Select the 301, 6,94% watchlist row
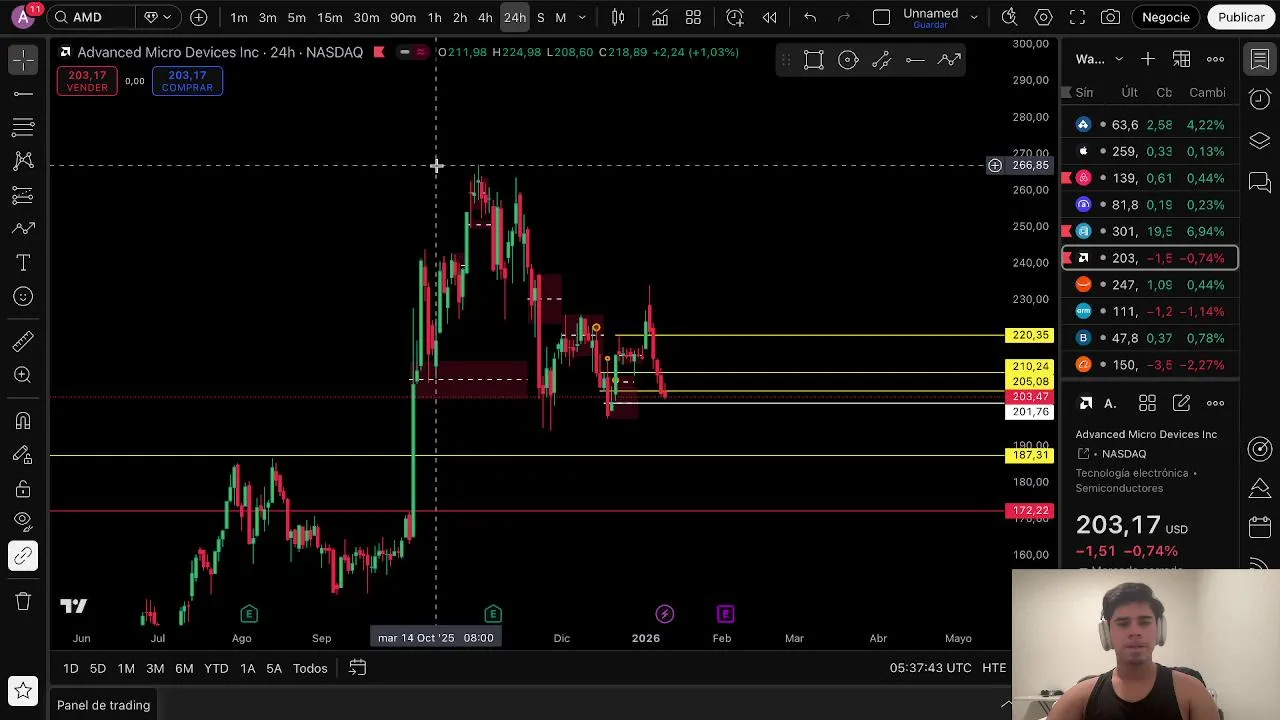The width and height of the screenshot is (1280, 720). 1150,231
